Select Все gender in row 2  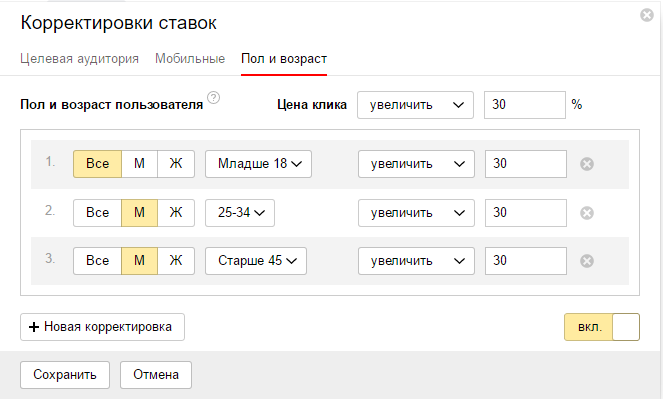coord(98,213)
